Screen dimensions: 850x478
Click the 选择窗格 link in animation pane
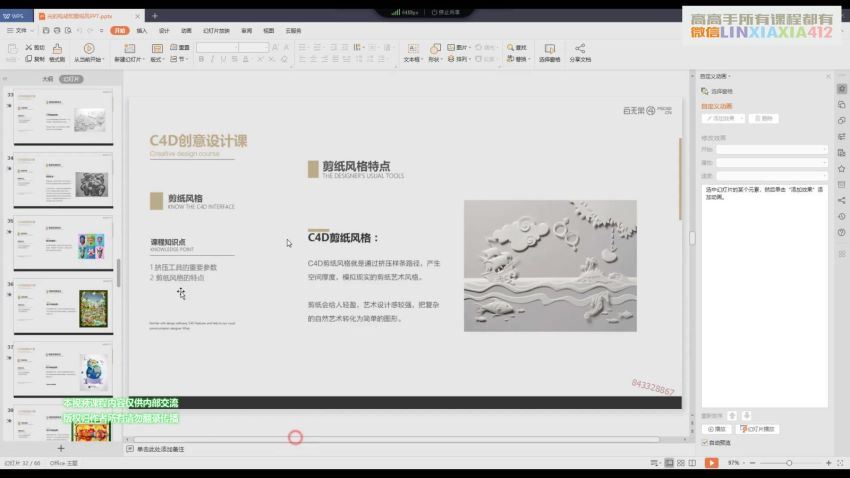click(x=717, y=91)
